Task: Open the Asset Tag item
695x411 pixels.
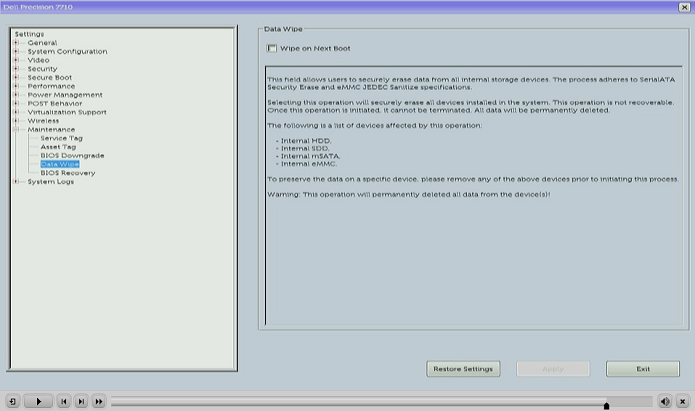Action: 58,147
